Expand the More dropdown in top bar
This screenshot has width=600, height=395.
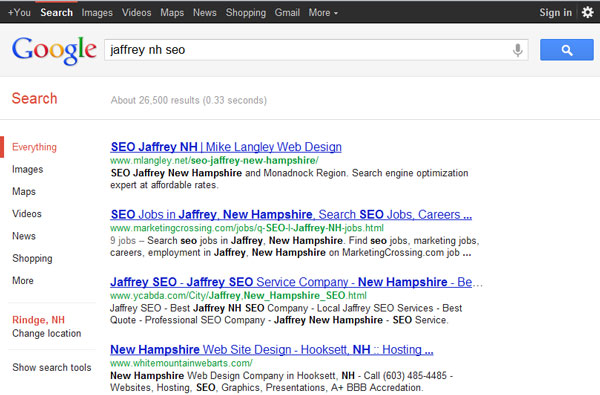[x=323, y=13]
